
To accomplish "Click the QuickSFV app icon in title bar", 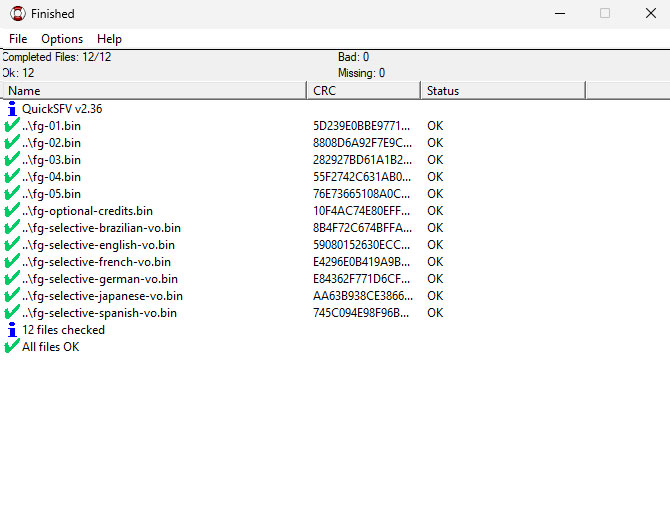I will (x=17, y=14).
